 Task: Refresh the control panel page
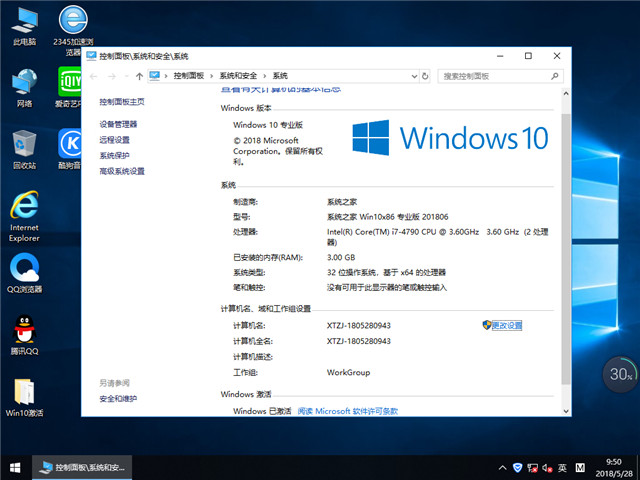pos(425,76)
